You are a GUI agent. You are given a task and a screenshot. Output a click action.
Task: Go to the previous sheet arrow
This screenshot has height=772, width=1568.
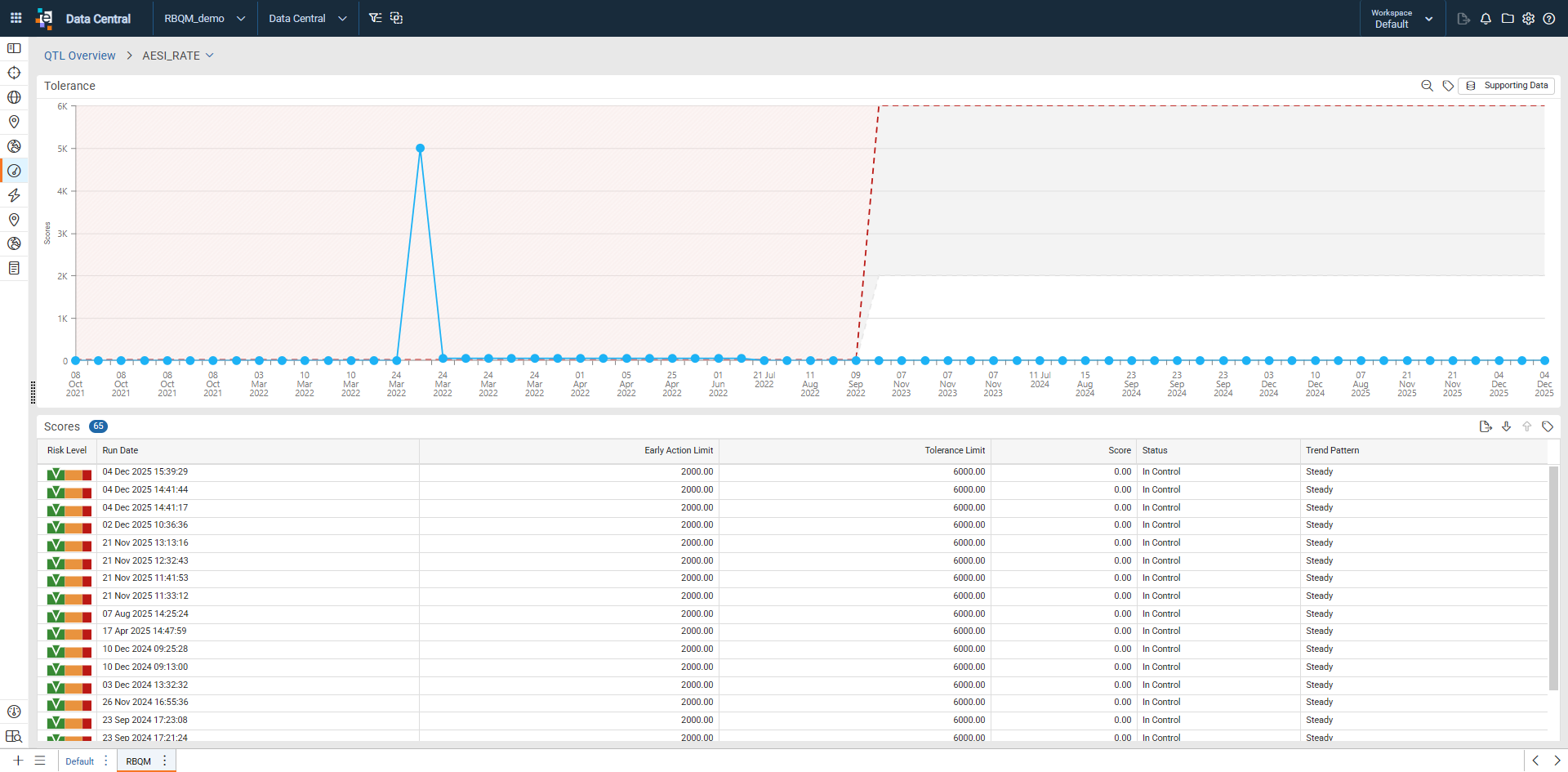click(1535, 761)
